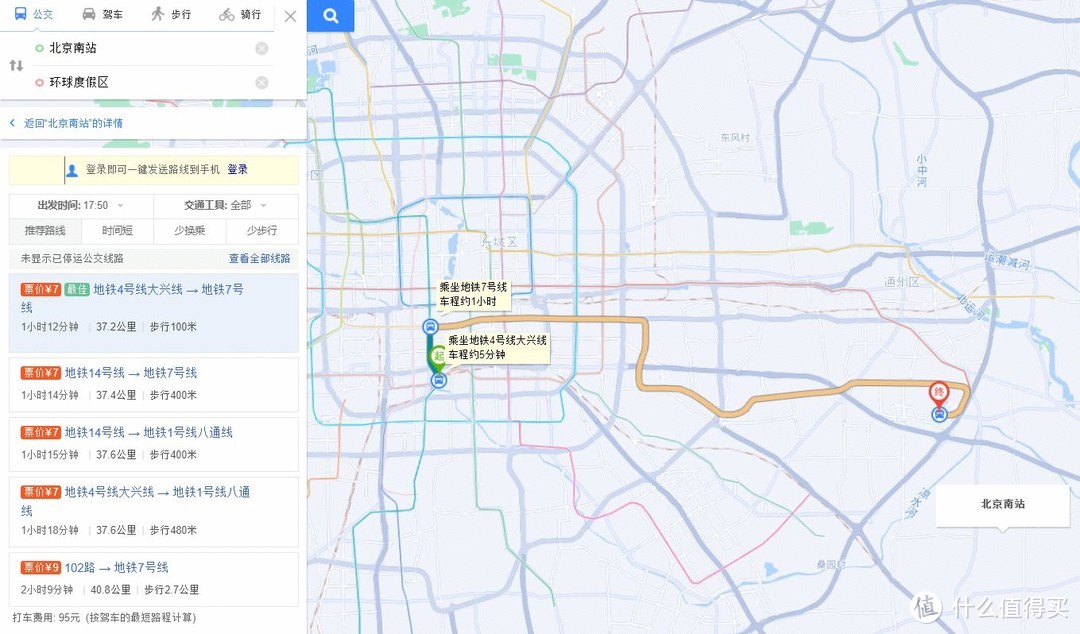This screenshot has height=634, width=1080.
Task: Clear the 环球度假区 destination field
Action: (x=262, y=83)
